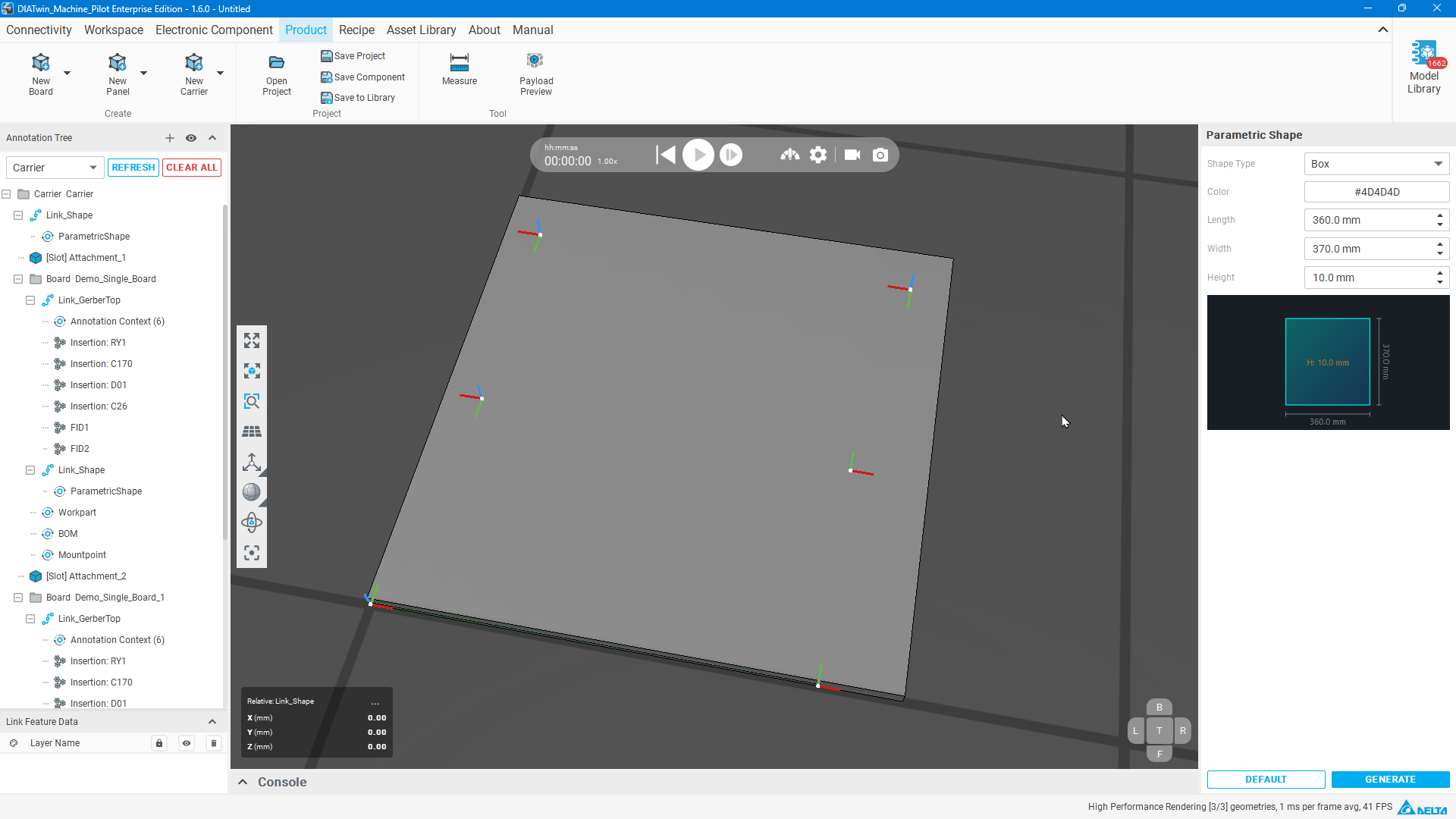Open the Electronic Component tab

point(214,30)
